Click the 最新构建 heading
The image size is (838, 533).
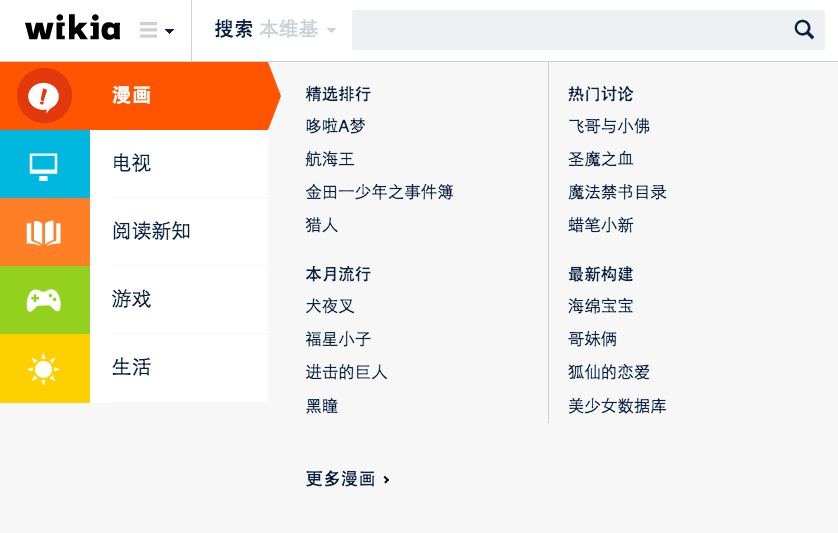(601, 274)
